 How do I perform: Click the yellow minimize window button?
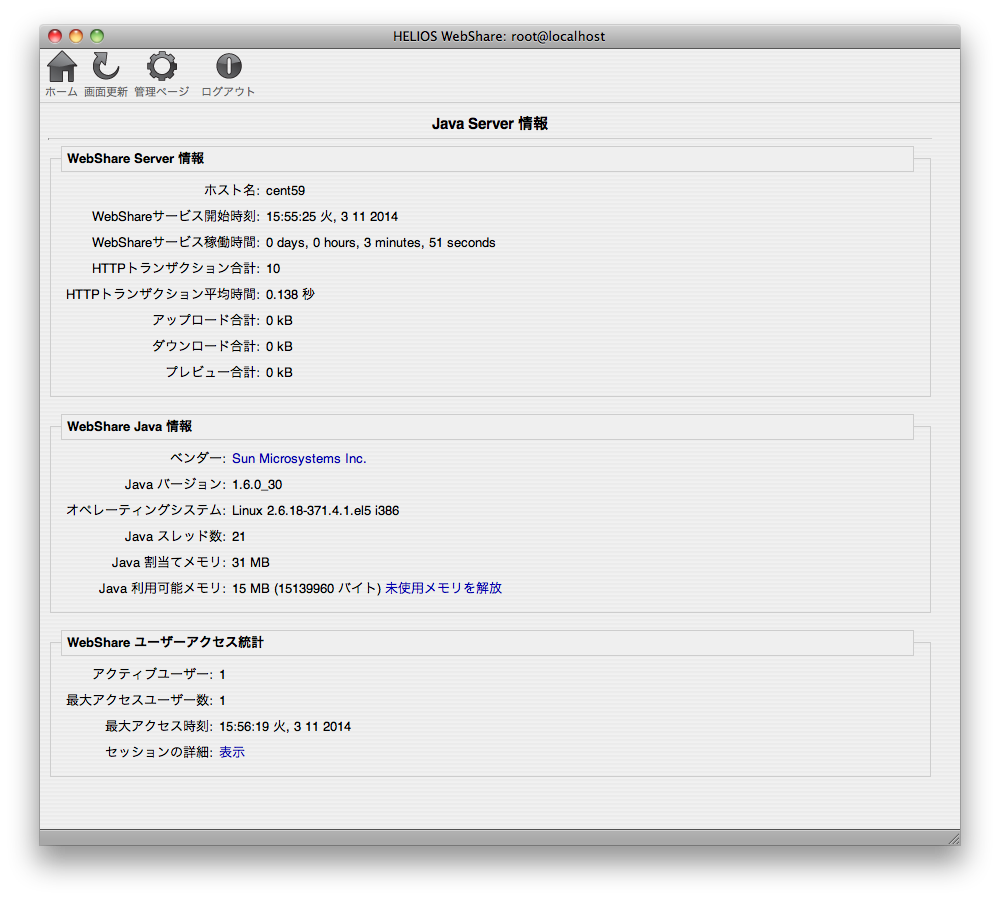(x=76, y=36)
